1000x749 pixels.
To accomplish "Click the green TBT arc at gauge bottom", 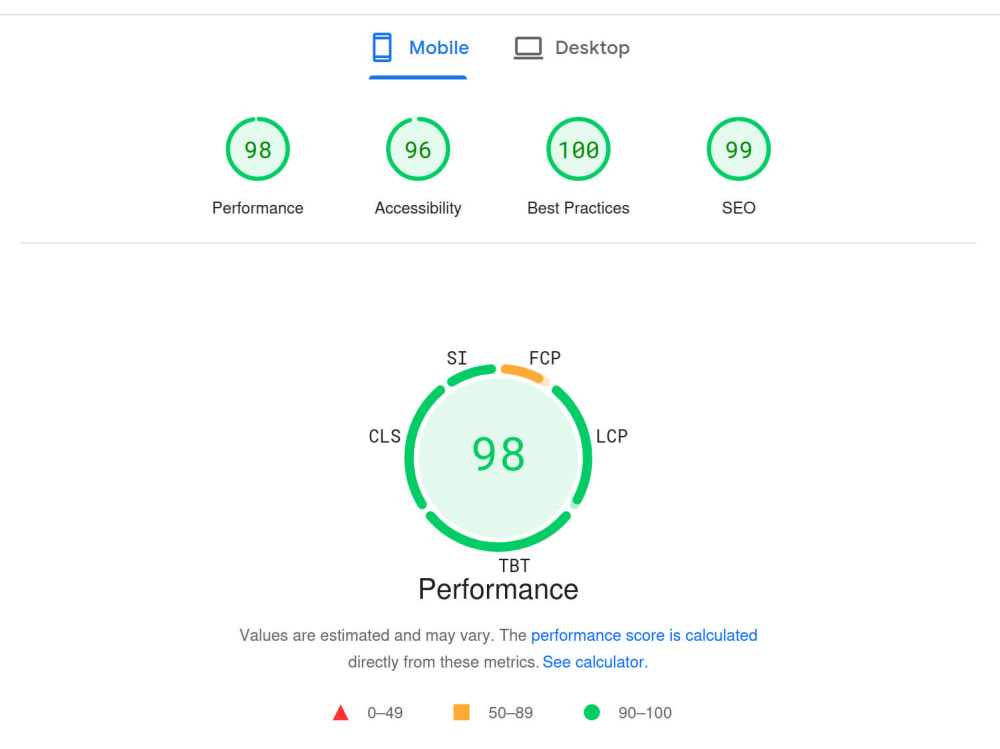I will 498,543.
